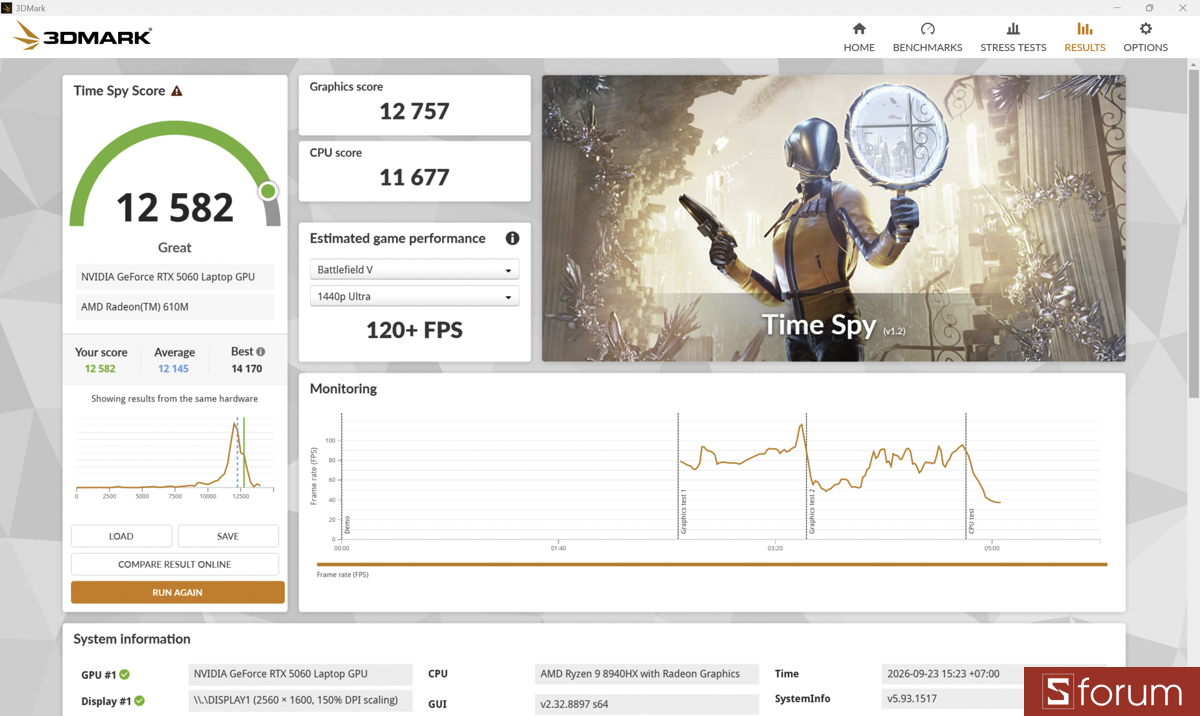The width and height of the screenshot is (1200, 716).
Task: Click the 120+ FPS estimate
Action: 414,330
